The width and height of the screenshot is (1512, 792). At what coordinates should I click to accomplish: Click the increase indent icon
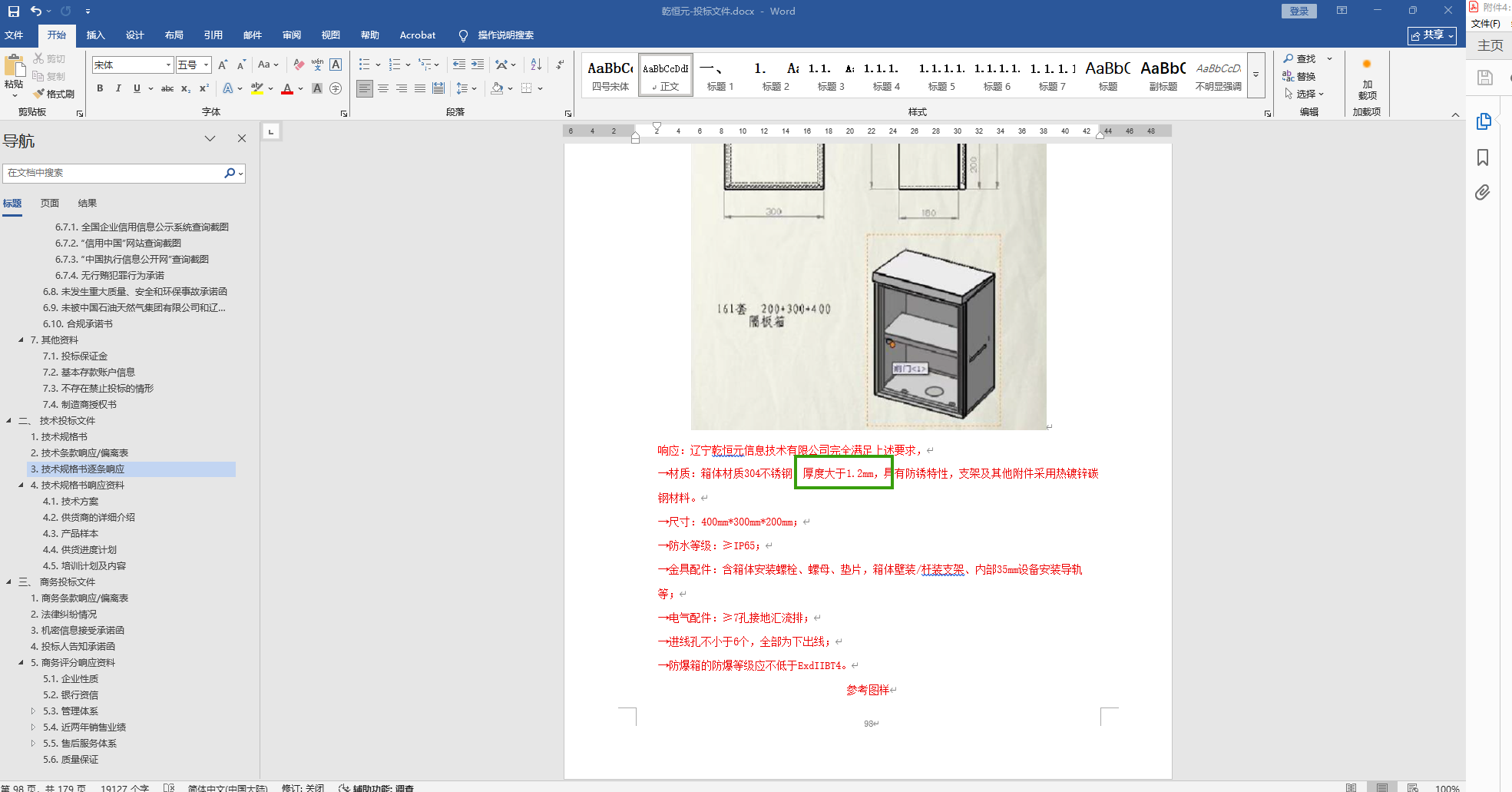(x=478, y=65)
